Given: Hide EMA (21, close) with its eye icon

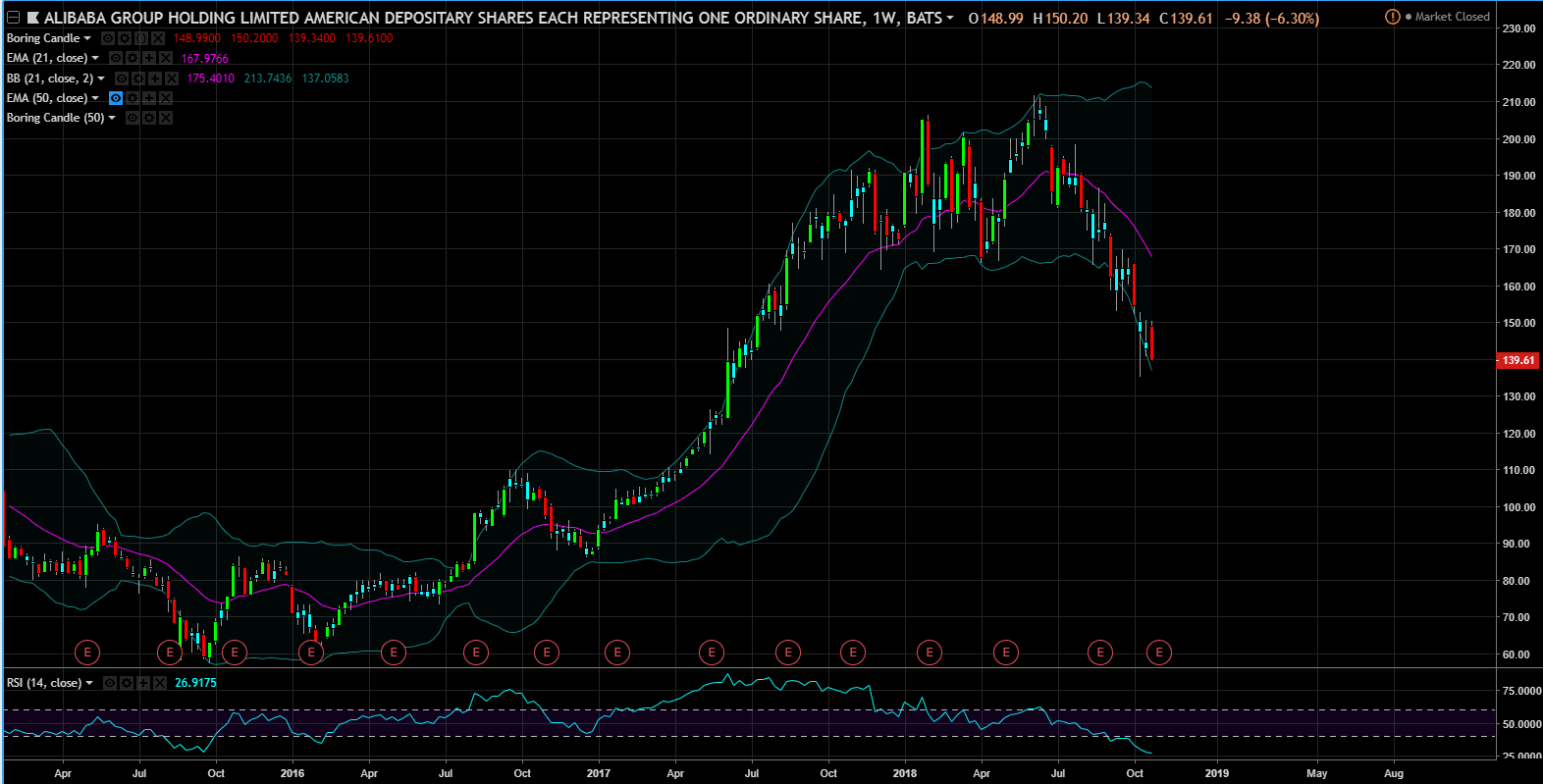Looking at the screenshot, I should (116, 58).
